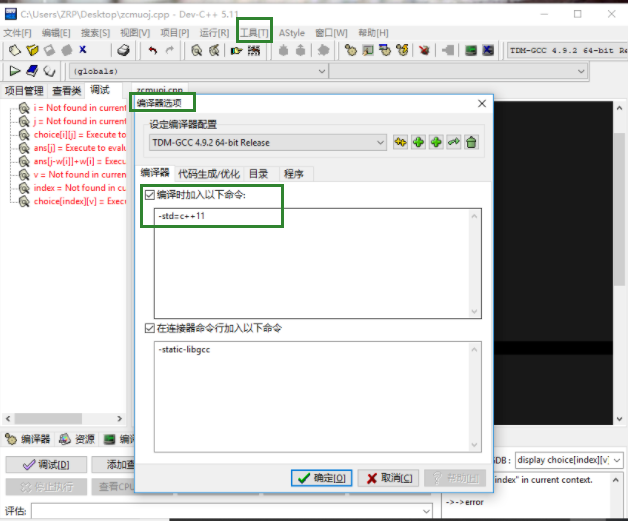Click the New file toolbar icon
This screenshot has height=521, width=628.
pyautogui.click(x=14, y=50)
